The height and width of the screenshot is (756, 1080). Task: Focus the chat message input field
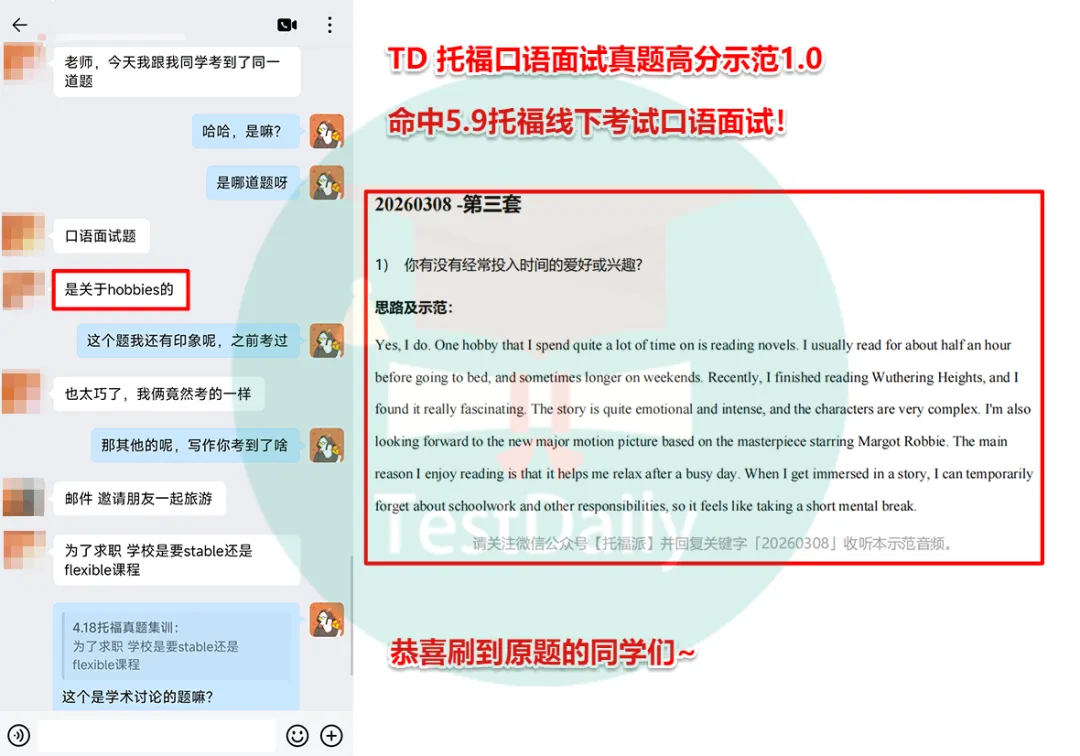pos(157,735)
